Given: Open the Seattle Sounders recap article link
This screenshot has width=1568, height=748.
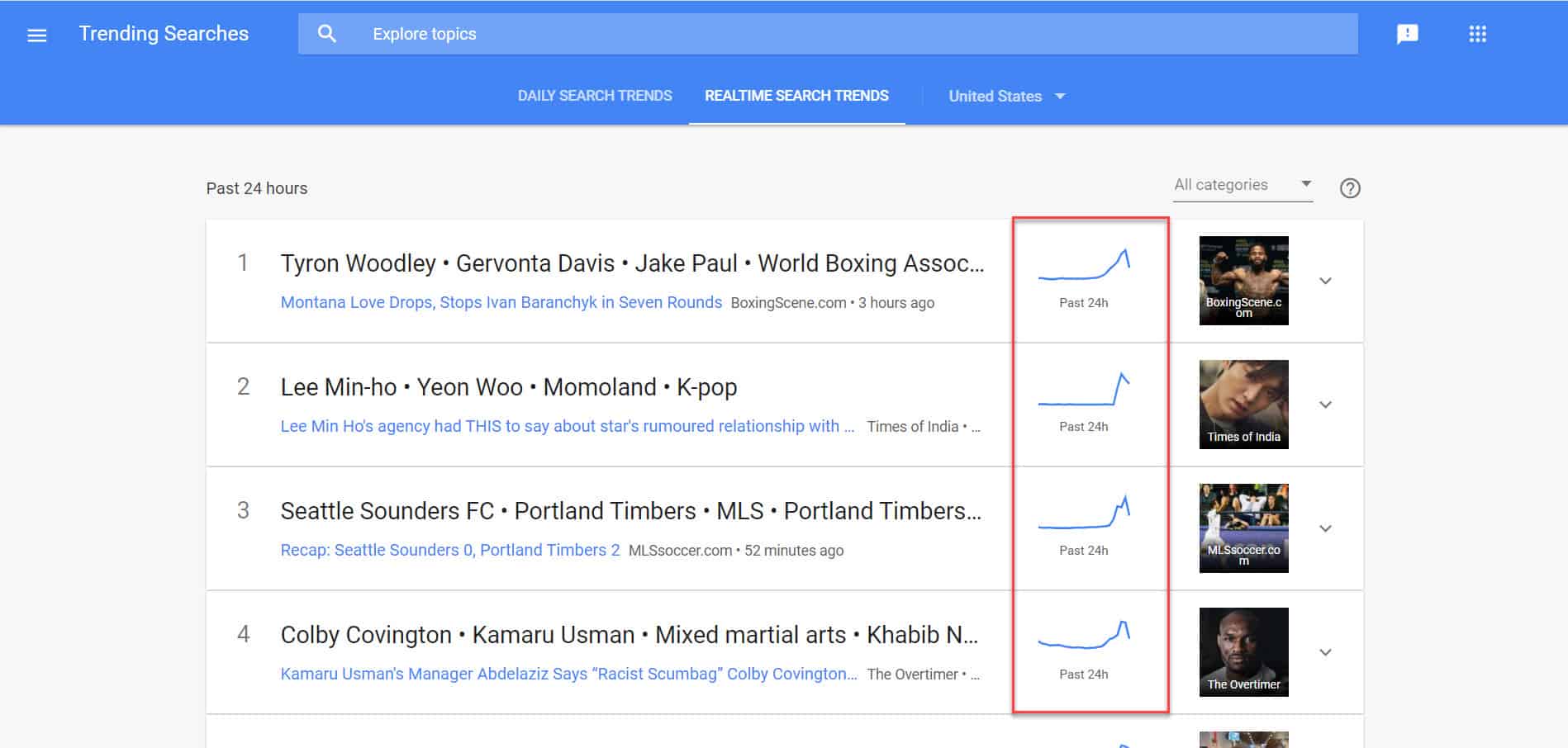Looking at the screenshot, I should pos(449,550).
